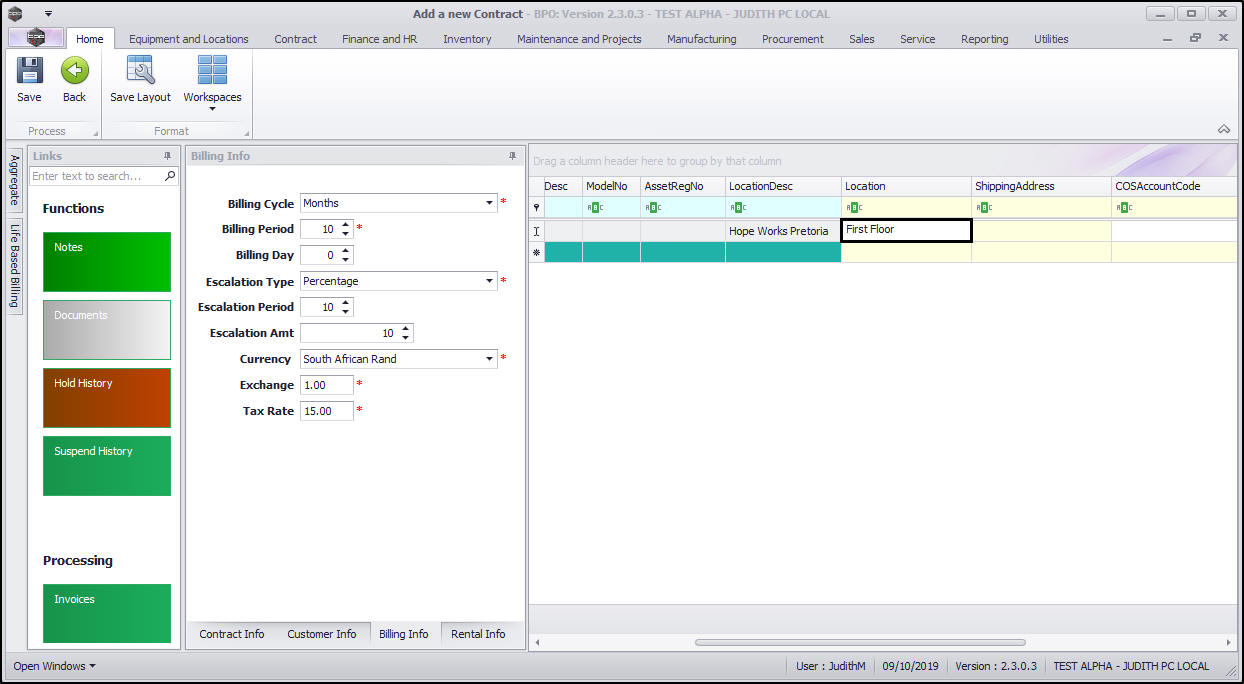The height and width of the screenshot is (684, 1244).
Task: Click the new-row asterisk indicator
Action: coord(536,253)
